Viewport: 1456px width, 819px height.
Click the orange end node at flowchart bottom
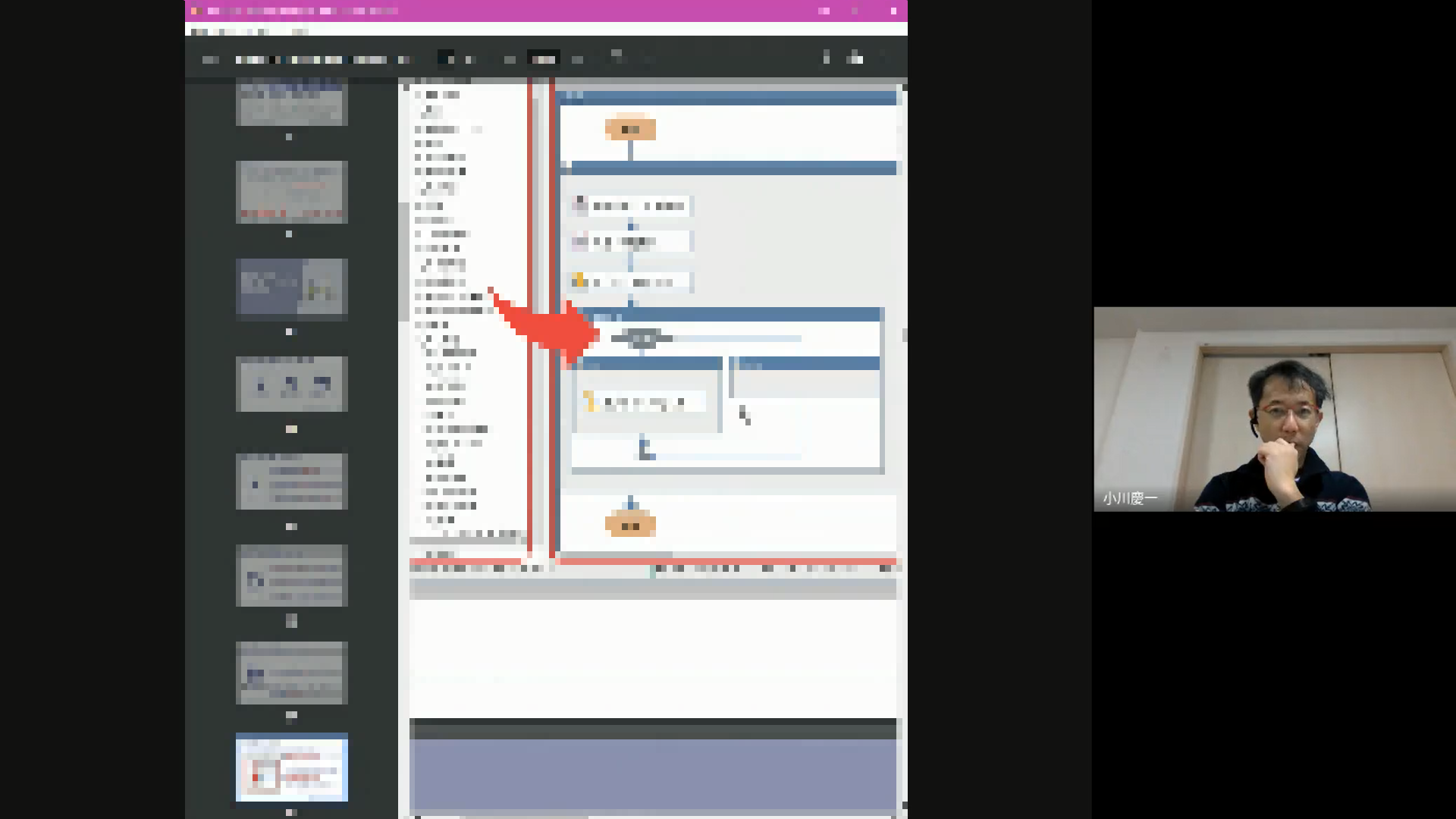click(630, 526)
